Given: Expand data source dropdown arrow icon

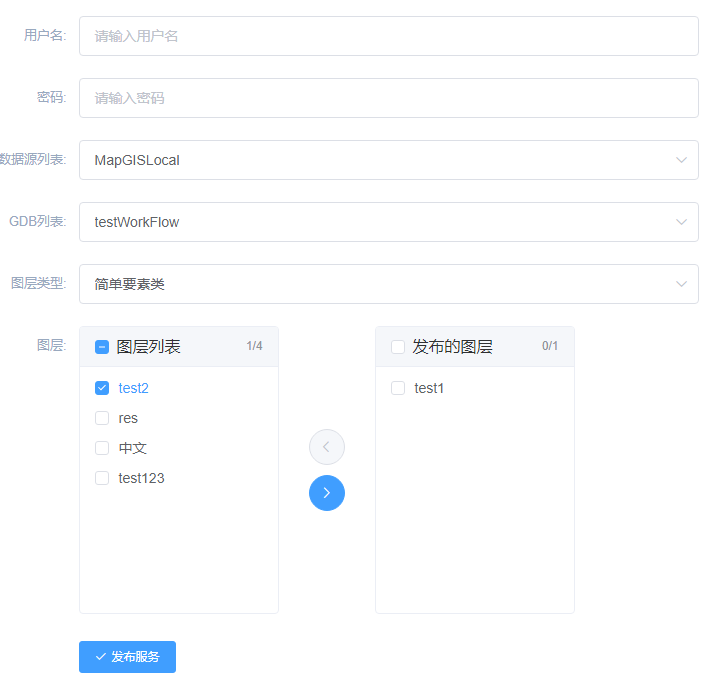Looking at the screenshot, I should coord(681,160).
